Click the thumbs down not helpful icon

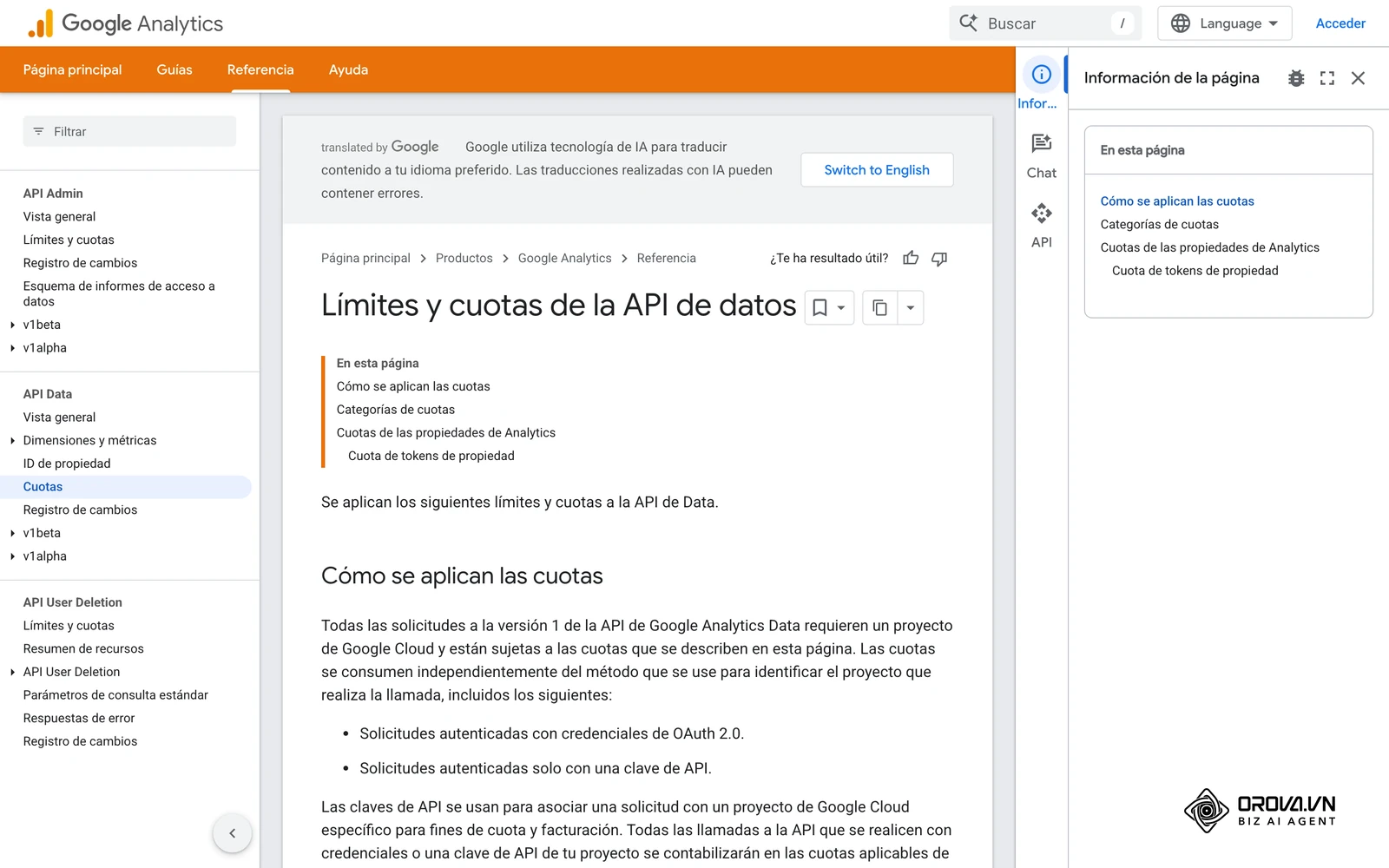pyautogui.click(x=939, y=258)
